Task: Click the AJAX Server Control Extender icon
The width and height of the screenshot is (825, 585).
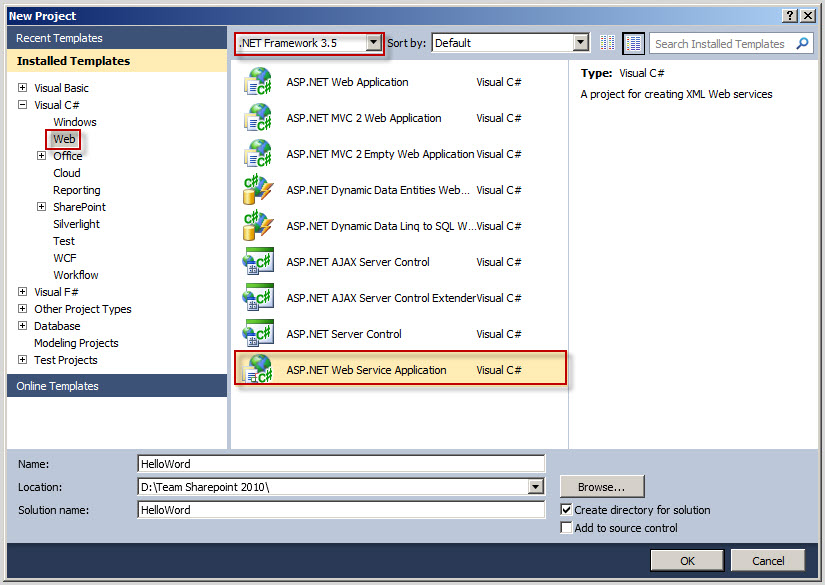Action: (x=258, y=298)
